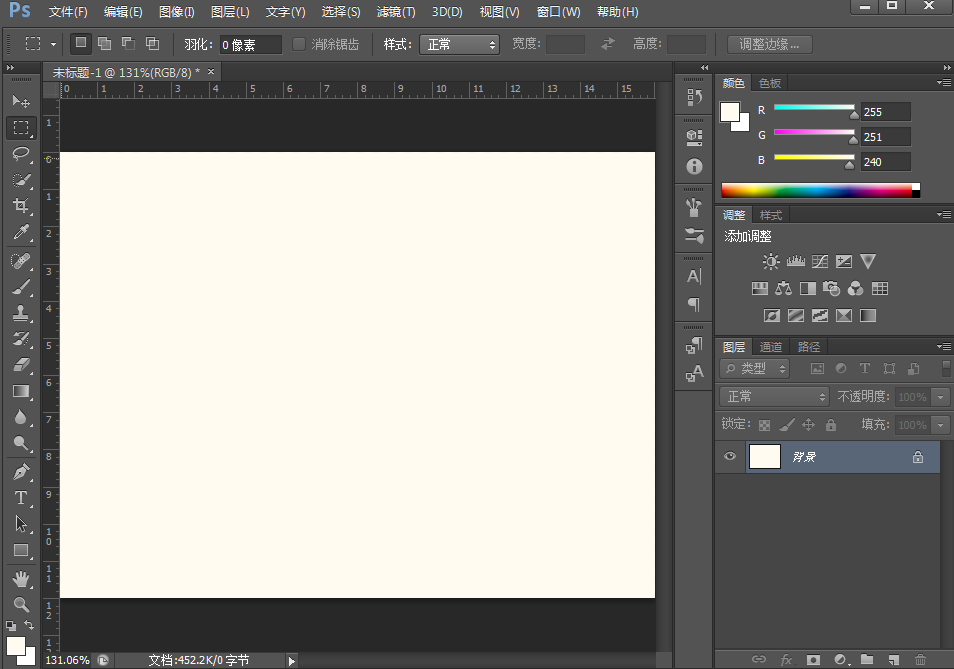
Task: Add a Color Balance adjustment
Action: 783,288
